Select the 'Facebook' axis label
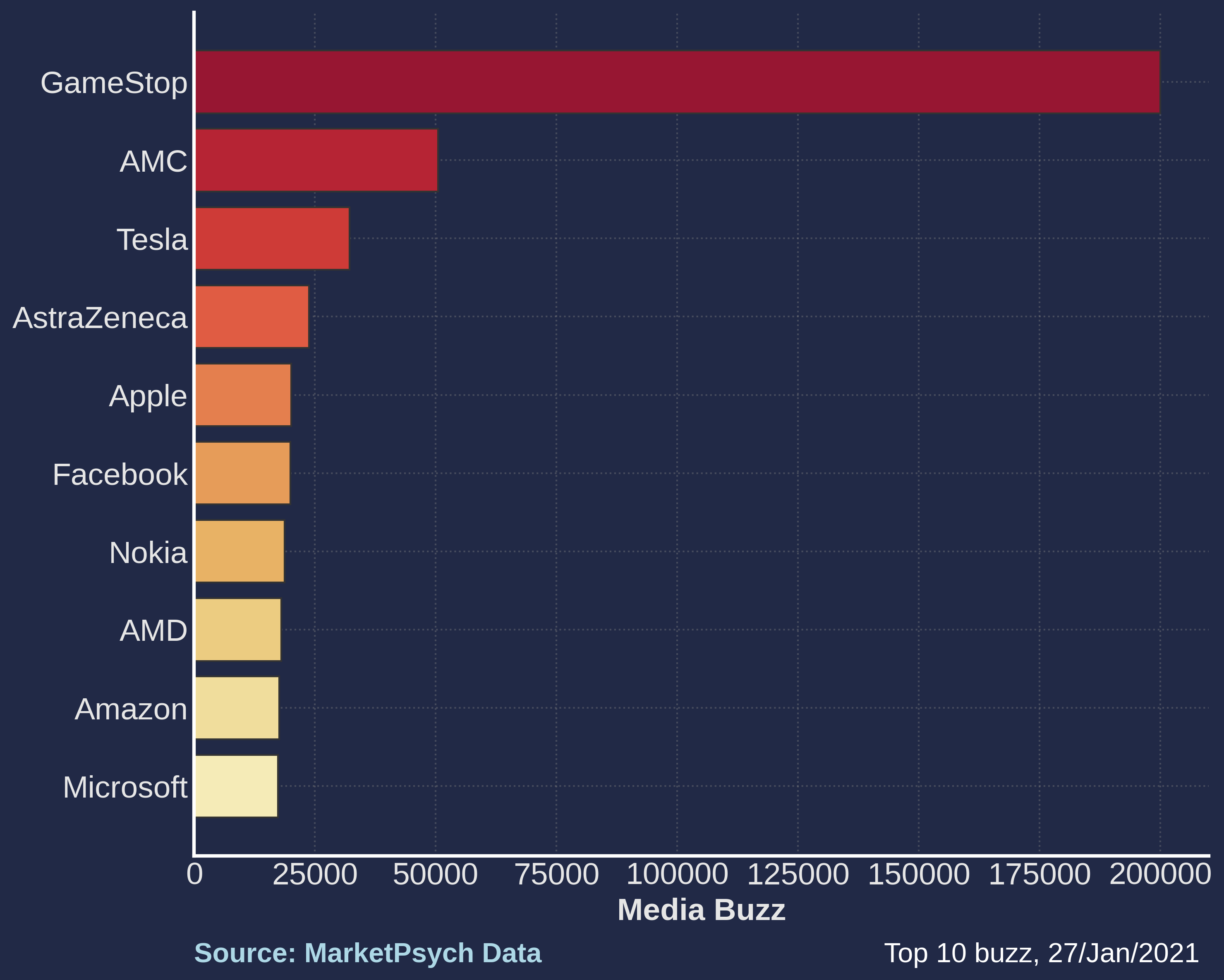1224x980 pixels. (120, 474)
